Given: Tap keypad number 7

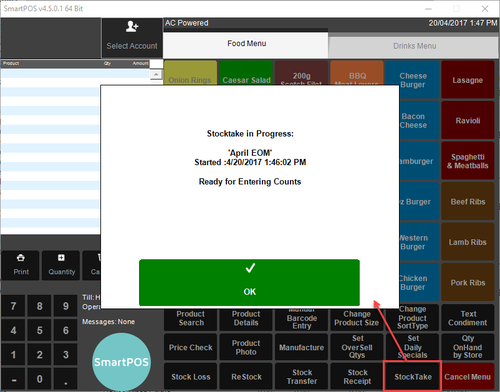Looking at the screenshot, I should coord(13,306).
